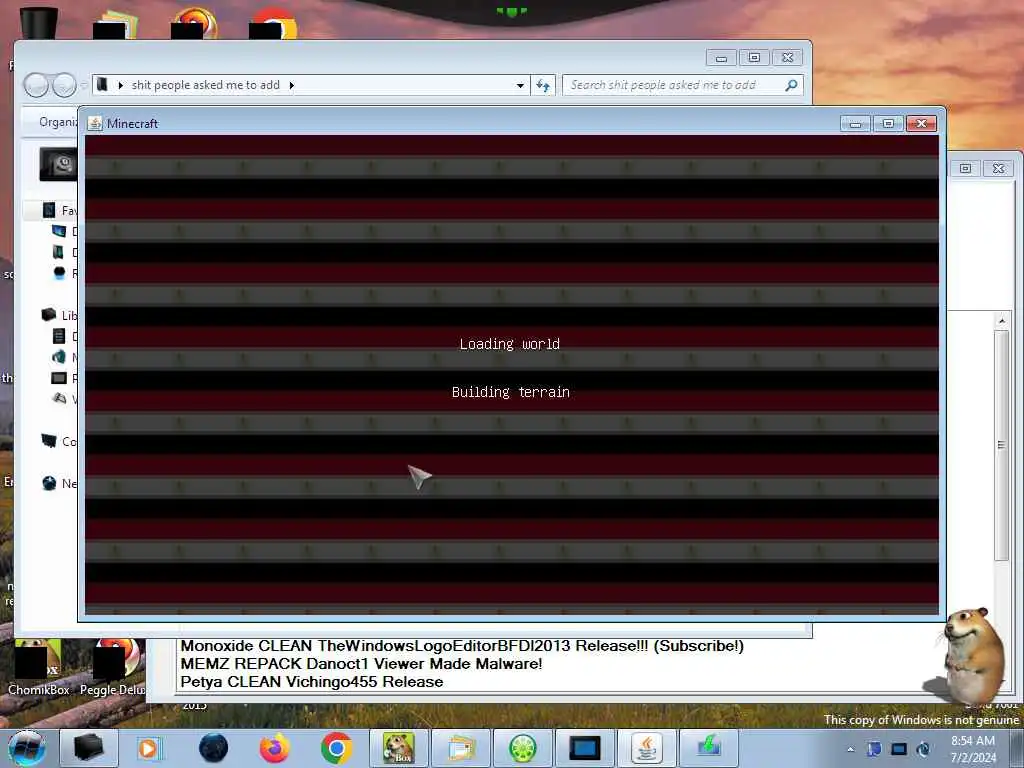Select the 'MEMZ REPACK Danoct1' list entry
The width and height of the screenshot is (1024, 768).
[361, 664]
